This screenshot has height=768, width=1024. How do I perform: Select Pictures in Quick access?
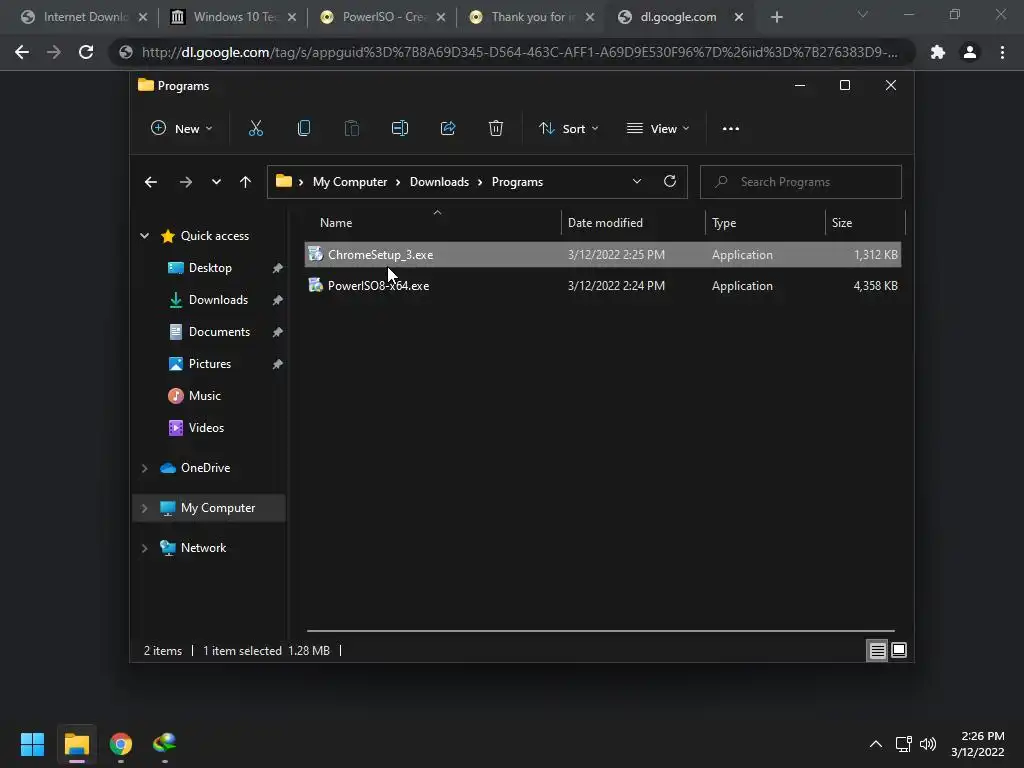pyautogui.click(x=210, y=364)
